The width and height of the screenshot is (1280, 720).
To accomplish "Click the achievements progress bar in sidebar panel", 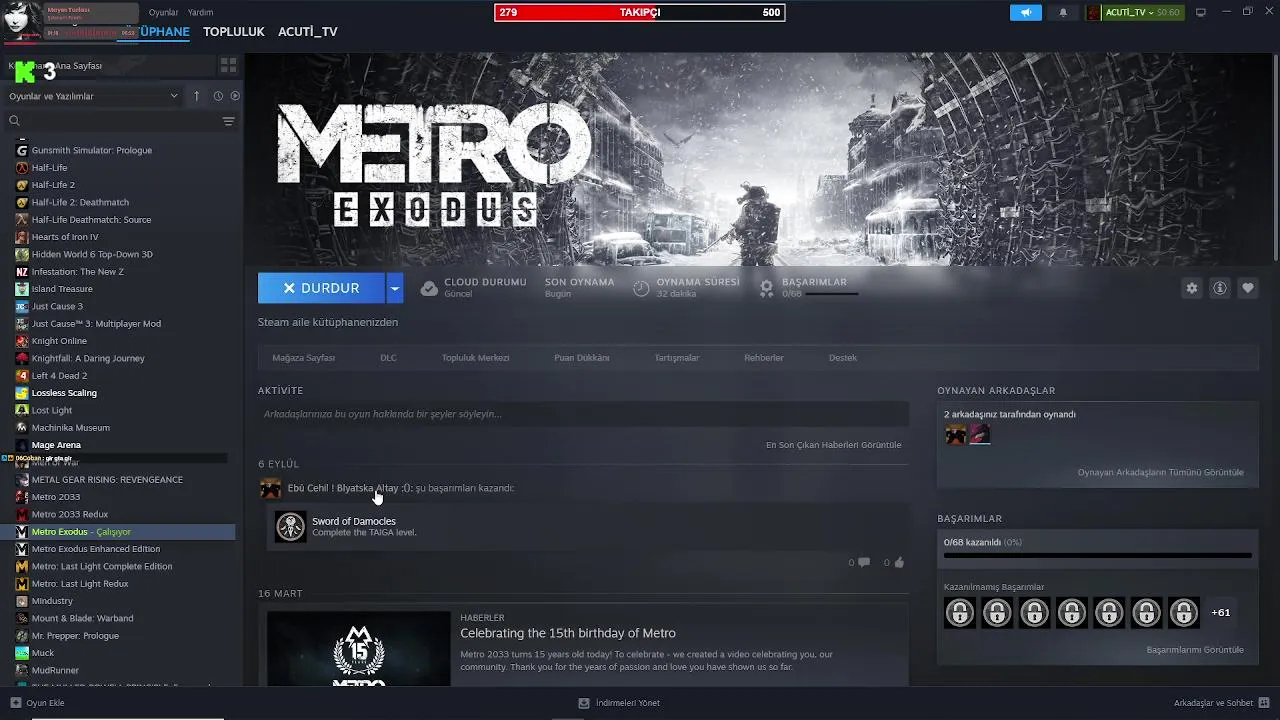I will point(1097,555).
